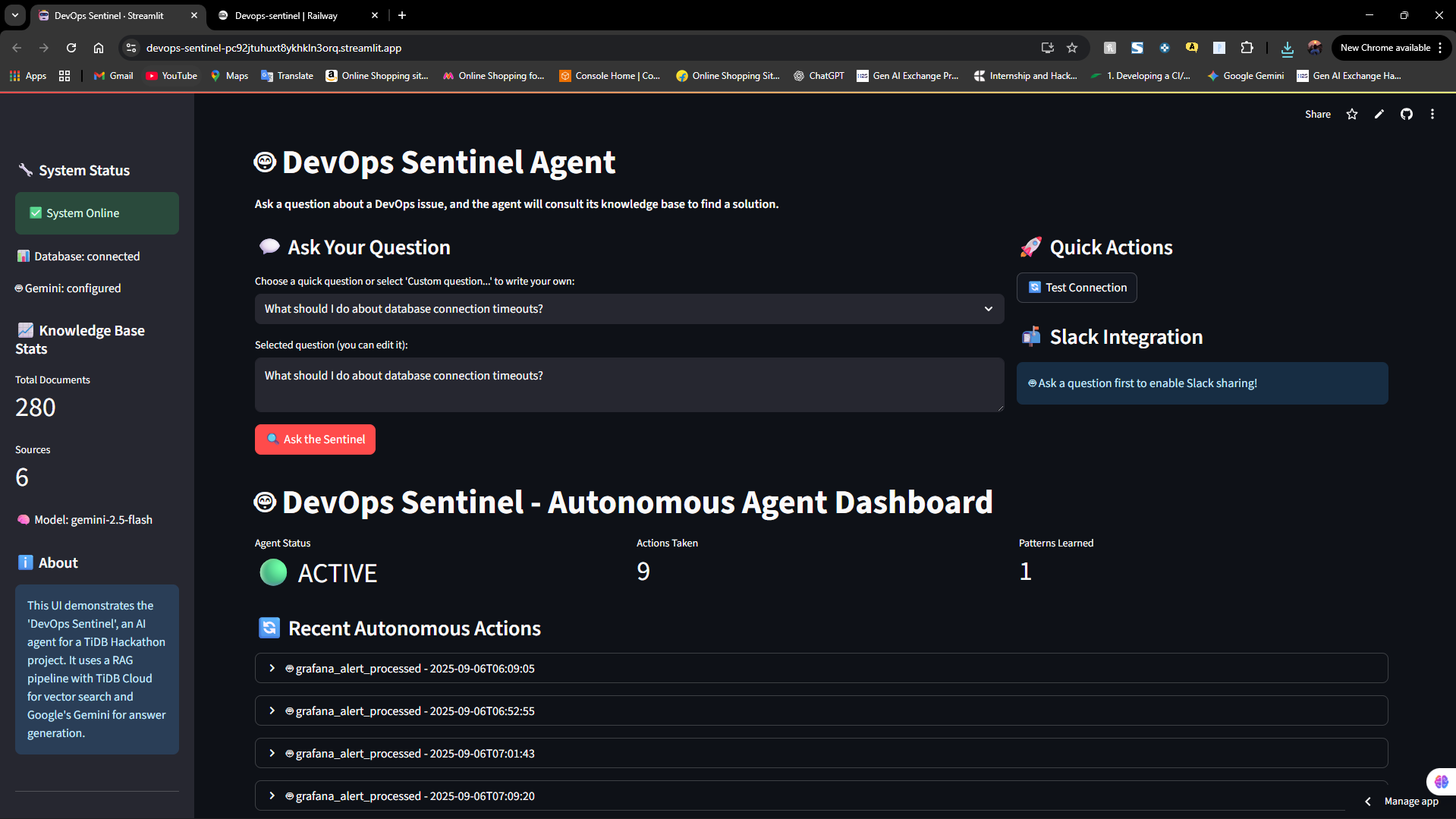The height and width of the screenshot is (819, 1456).
Task: Click the selected question text area
Action: point(629,385)
